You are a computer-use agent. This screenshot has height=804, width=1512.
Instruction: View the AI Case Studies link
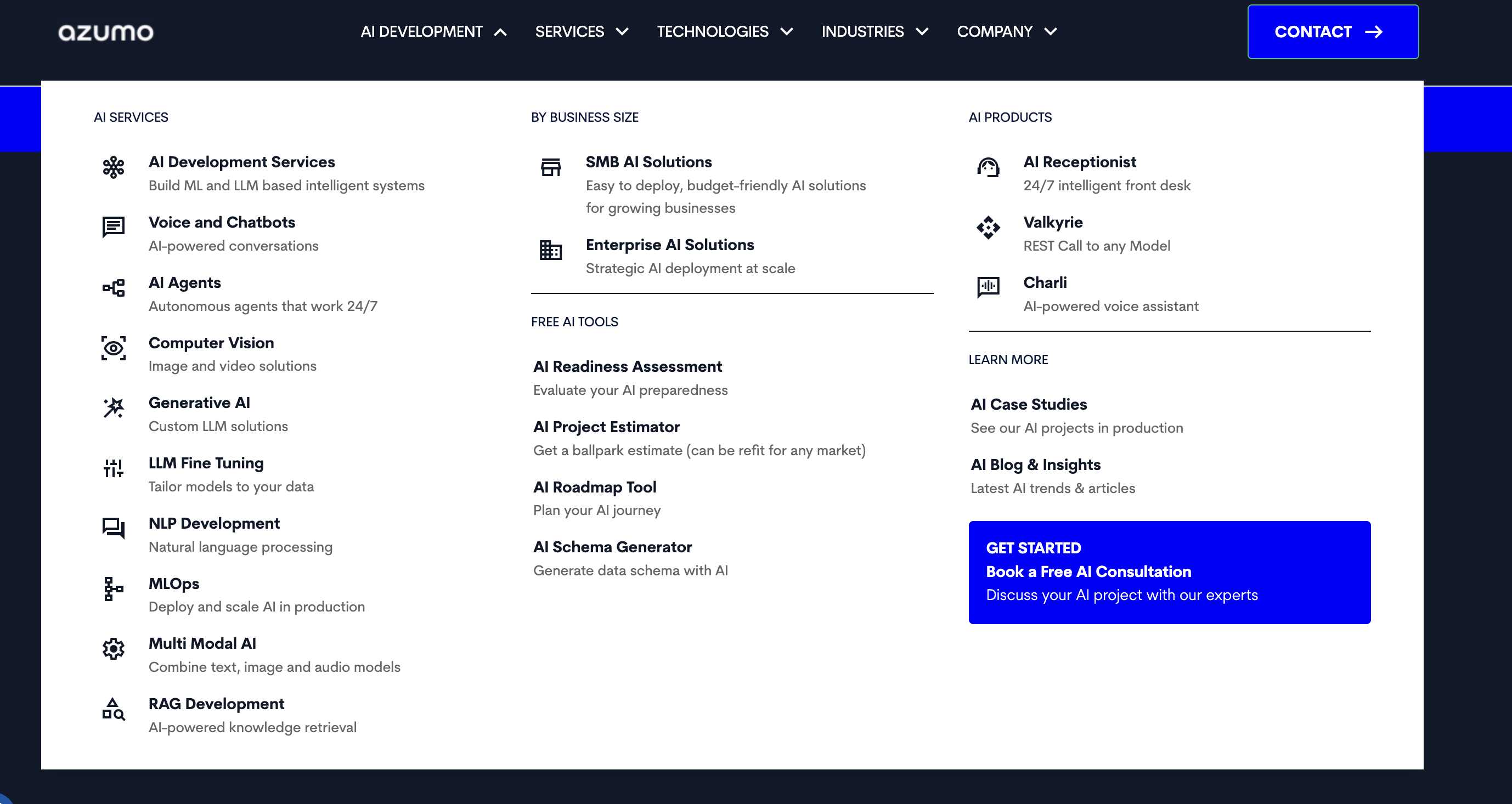coord(1028,404)
